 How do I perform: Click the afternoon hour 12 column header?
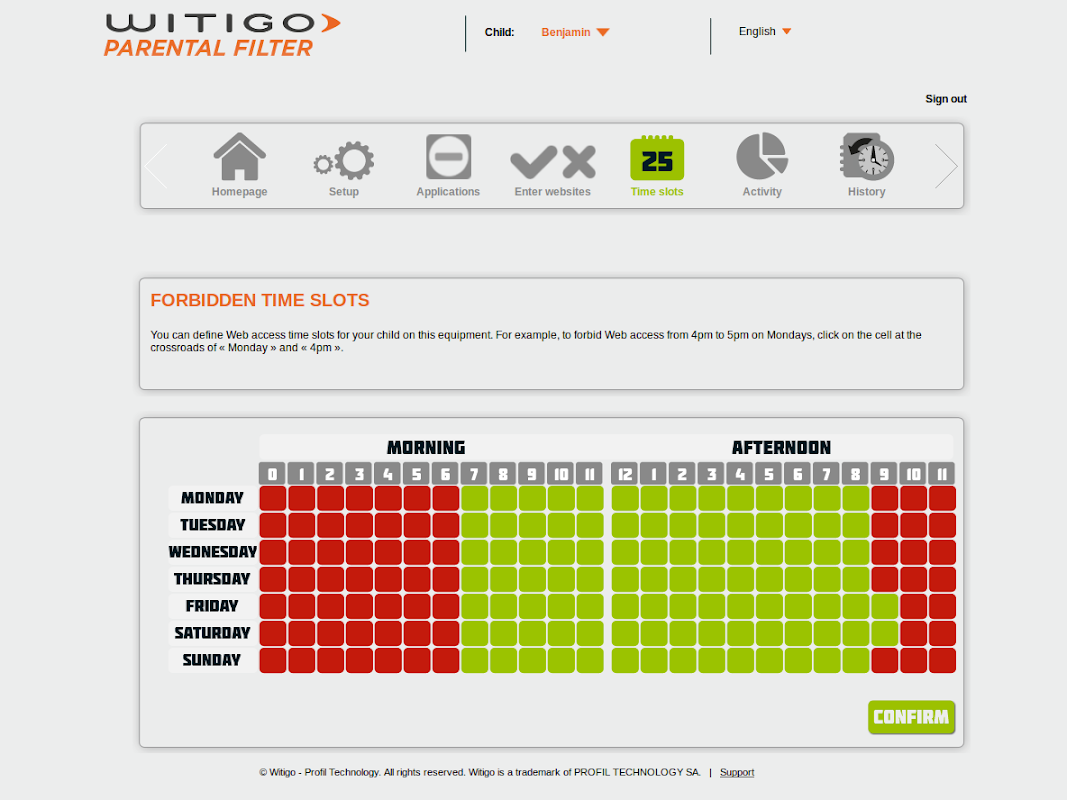tap(625, 473)
